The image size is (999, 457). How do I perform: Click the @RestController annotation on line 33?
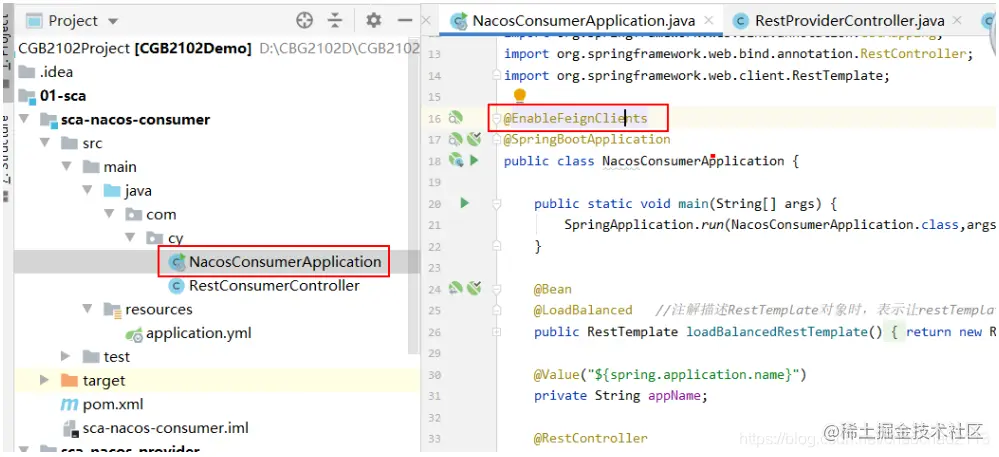[591, 438]
